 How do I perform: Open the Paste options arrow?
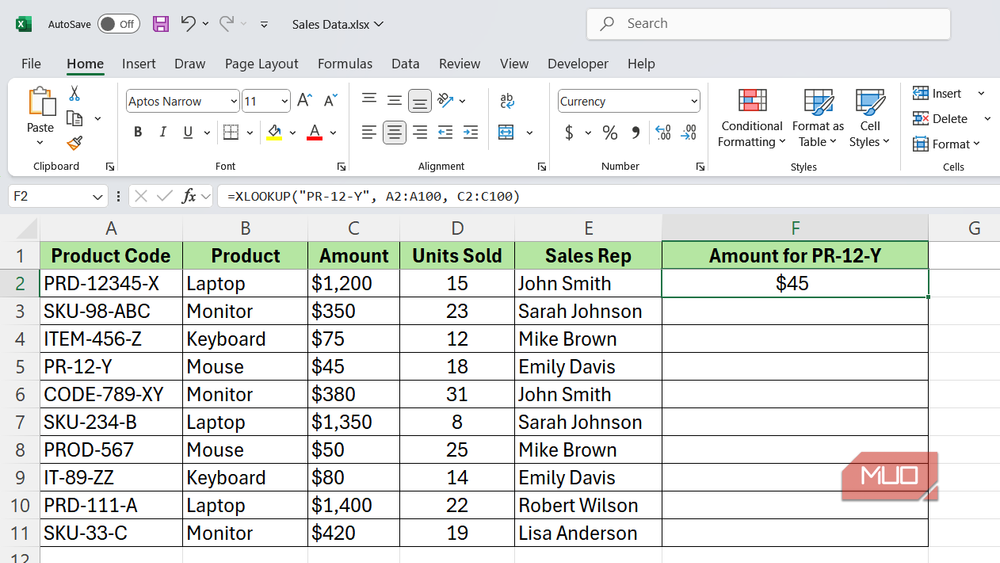40,143
